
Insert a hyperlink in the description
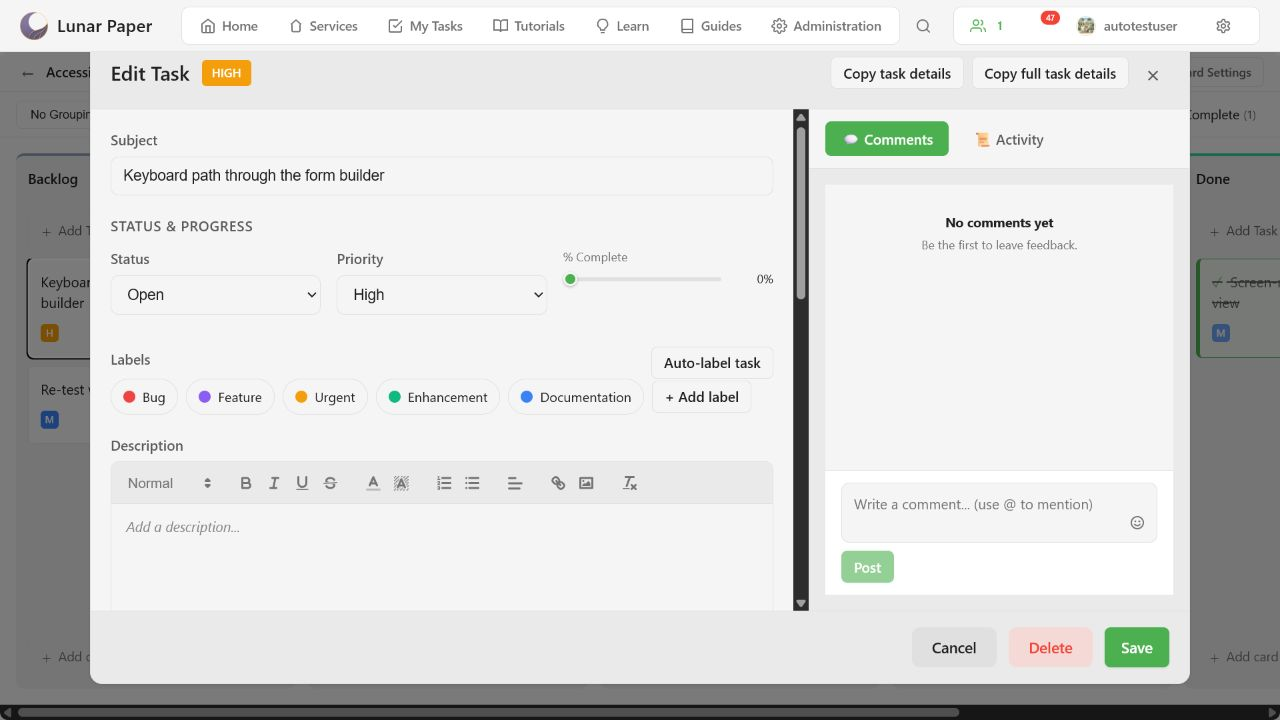558,483
